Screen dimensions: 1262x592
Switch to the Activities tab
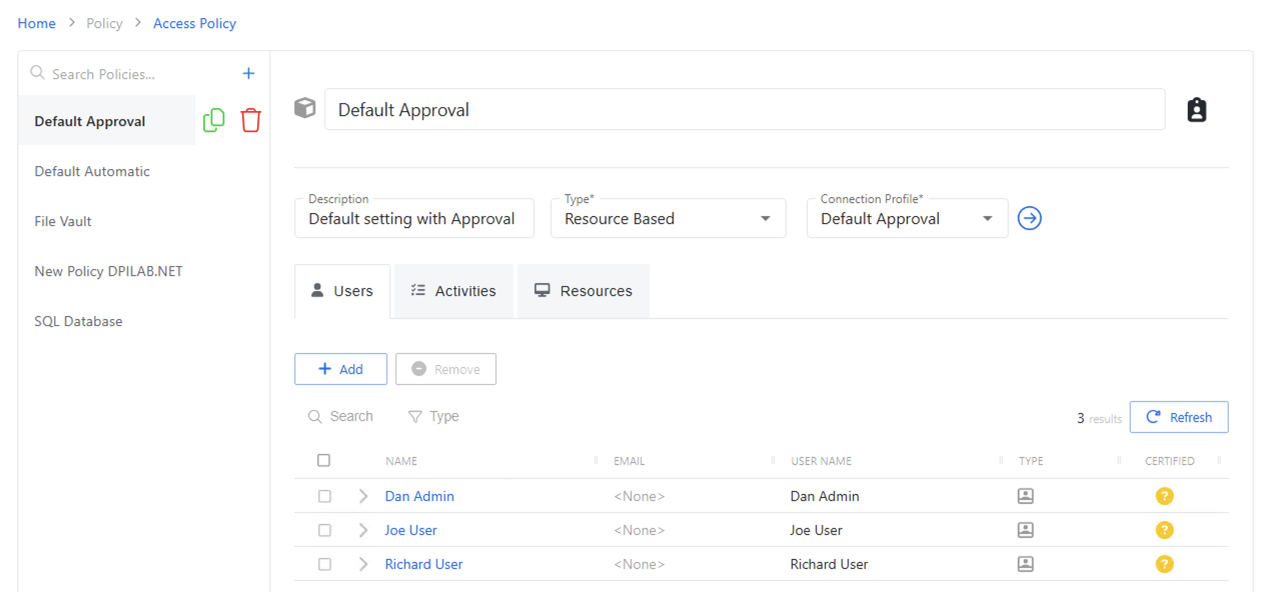[454, 291]
